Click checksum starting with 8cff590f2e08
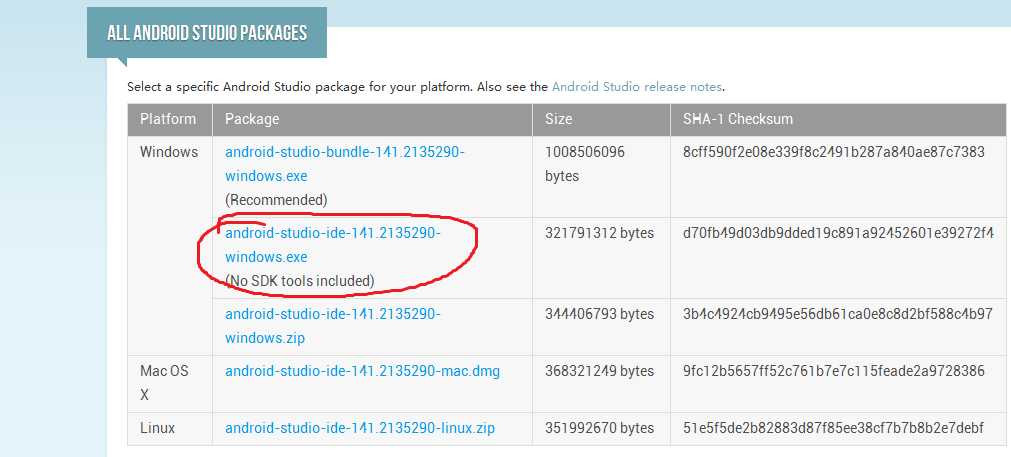The width and height of the screenshot is (1011, 457). pos(834,152)
